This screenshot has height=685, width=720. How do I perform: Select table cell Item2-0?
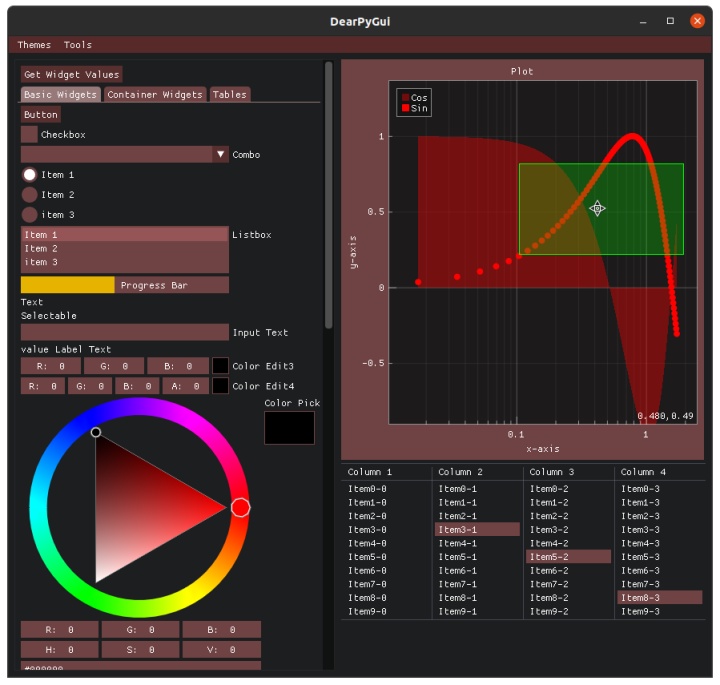point(367,516)
